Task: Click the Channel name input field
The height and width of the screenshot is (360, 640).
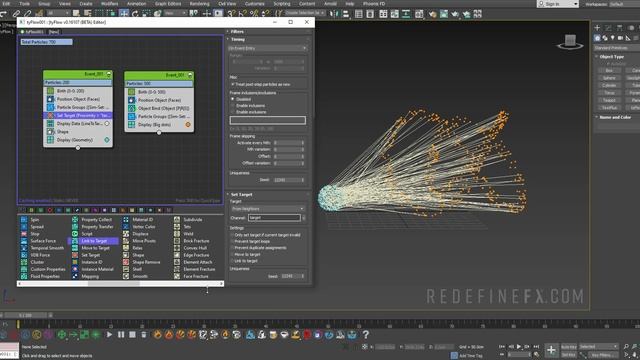Action: 274,218
